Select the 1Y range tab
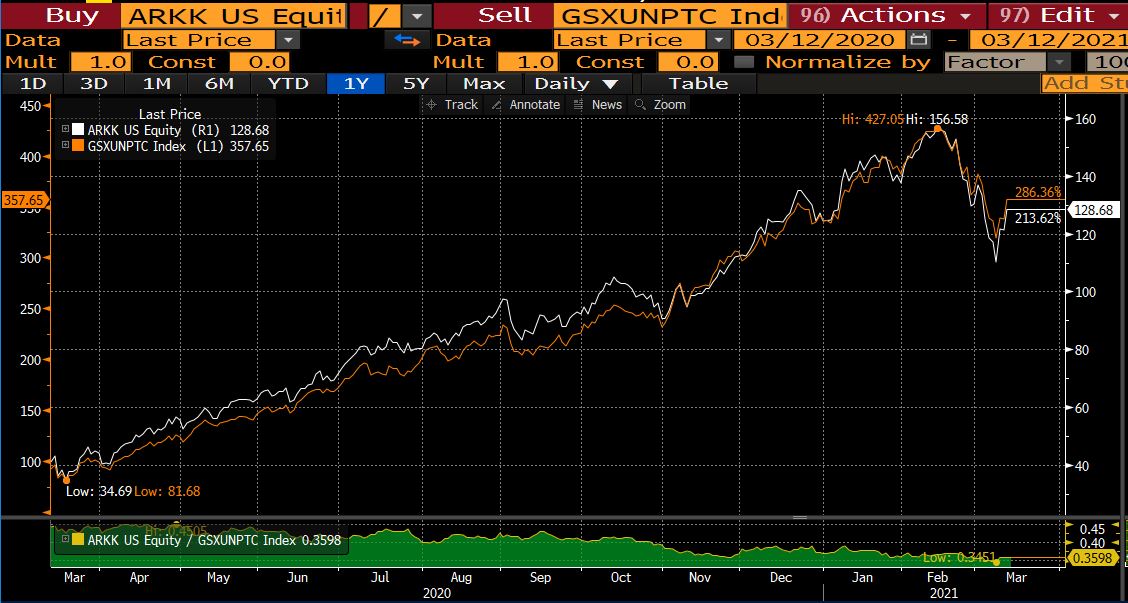 coord(356,83)
